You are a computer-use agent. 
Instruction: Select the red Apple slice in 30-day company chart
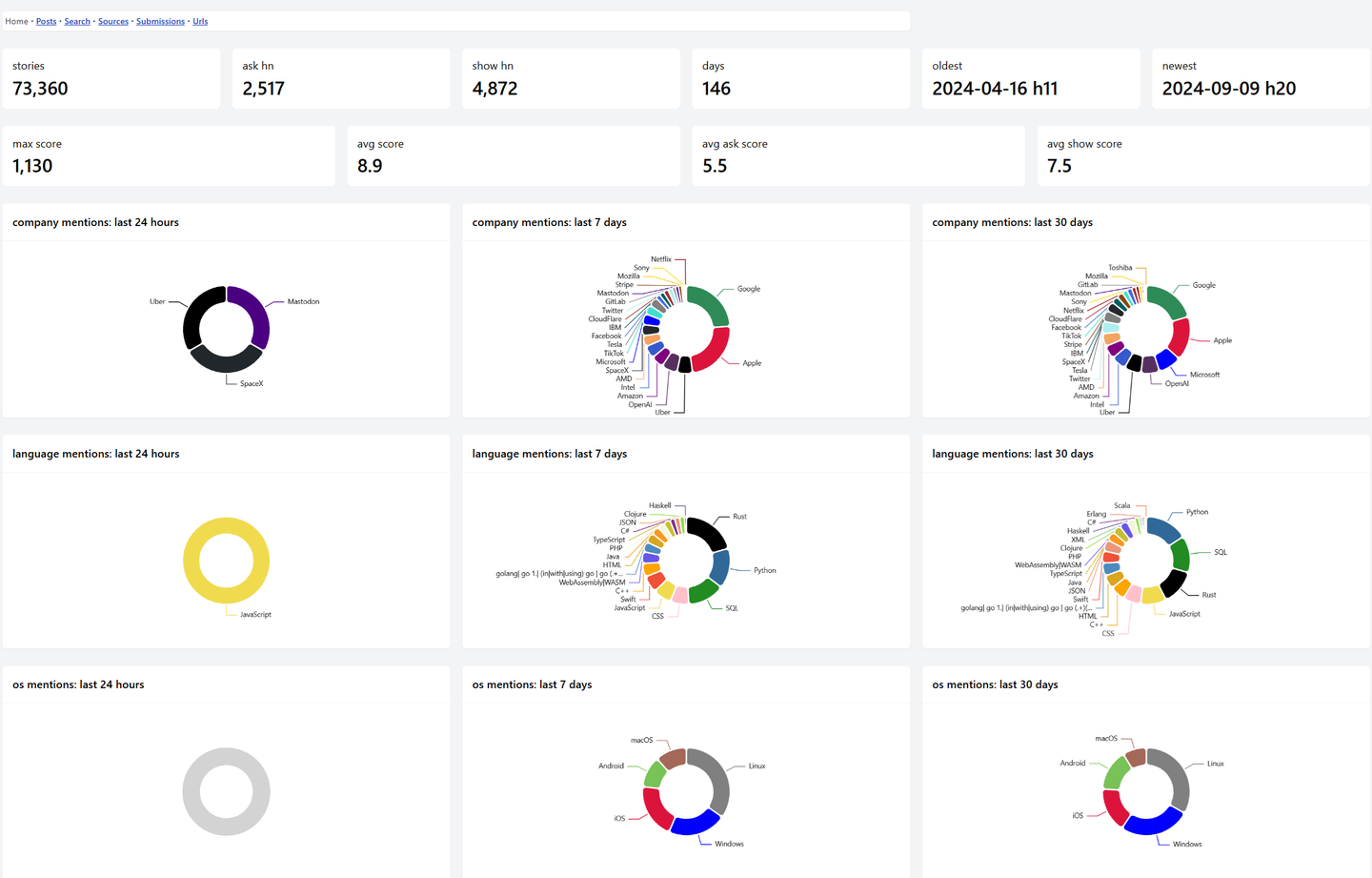click(x=1180, y=337)
